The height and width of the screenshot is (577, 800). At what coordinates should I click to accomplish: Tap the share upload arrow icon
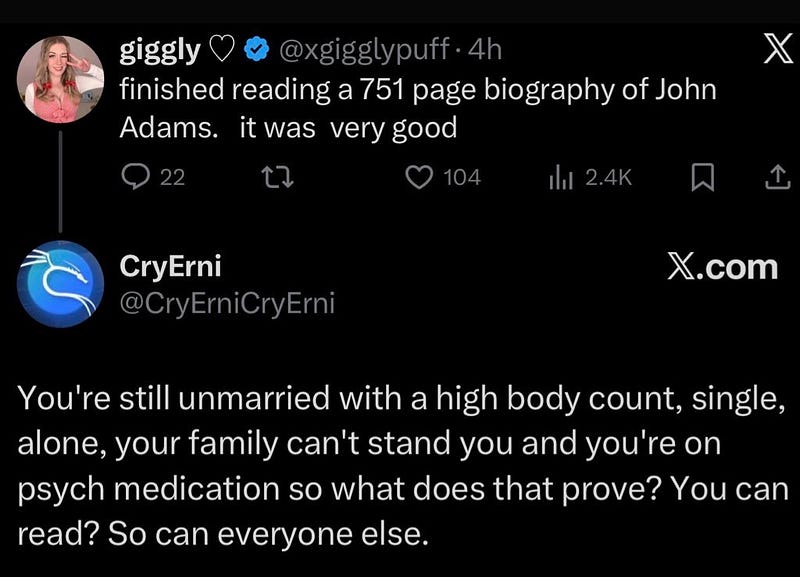click(775, 178)
